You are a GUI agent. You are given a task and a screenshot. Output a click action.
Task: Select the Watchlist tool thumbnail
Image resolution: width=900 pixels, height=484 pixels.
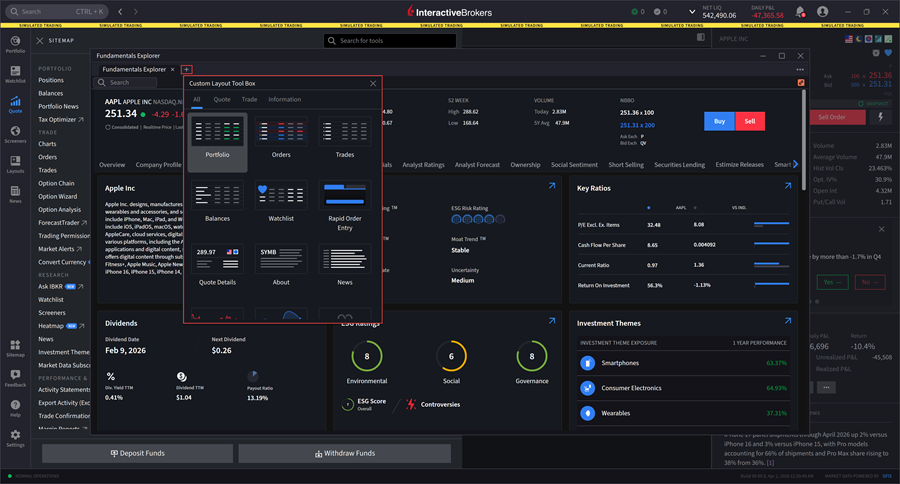coord(281,196)
